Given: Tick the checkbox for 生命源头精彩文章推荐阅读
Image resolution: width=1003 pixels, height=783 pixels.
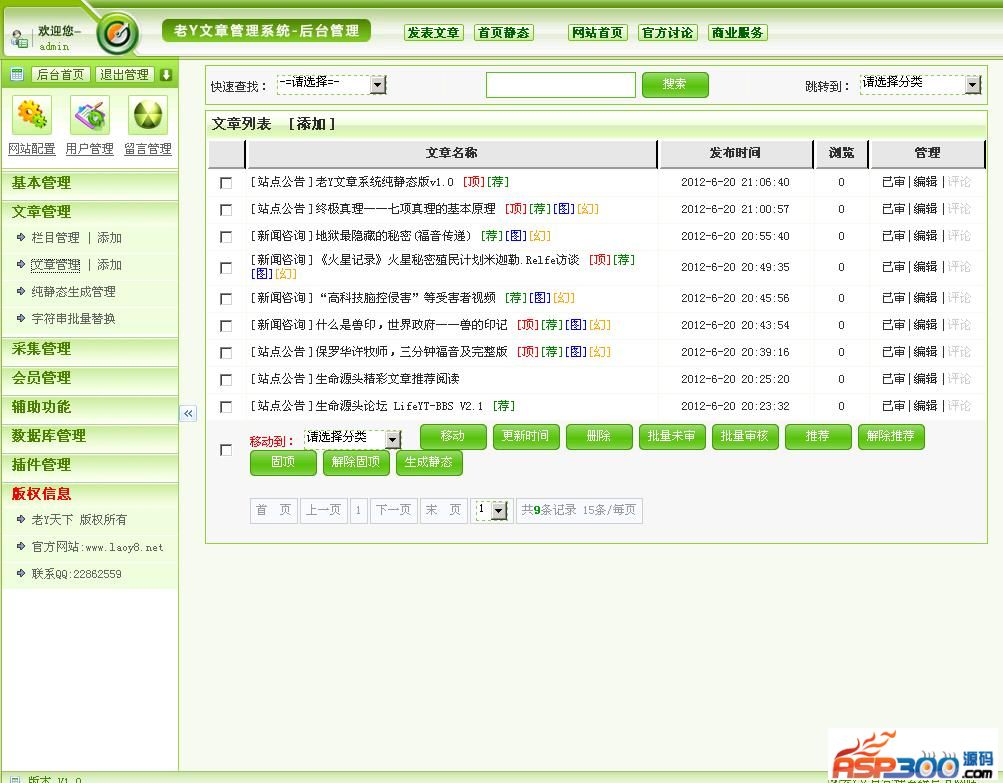Looking at the screenshot, I should (x=226, y=380).
